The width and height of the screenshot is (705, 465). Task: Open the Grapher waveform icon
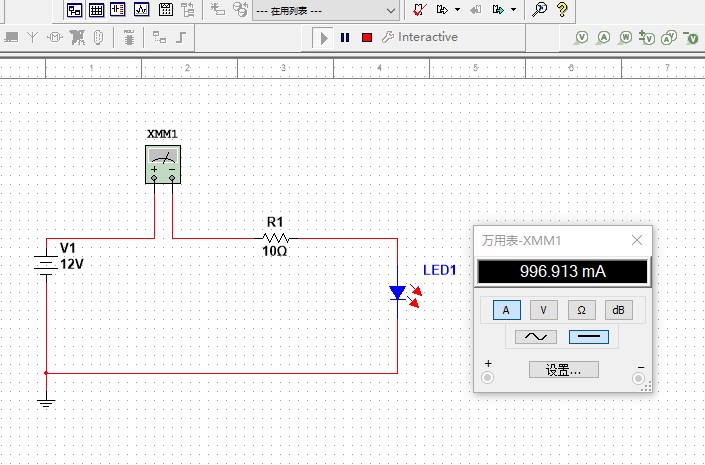pos(141,9)
